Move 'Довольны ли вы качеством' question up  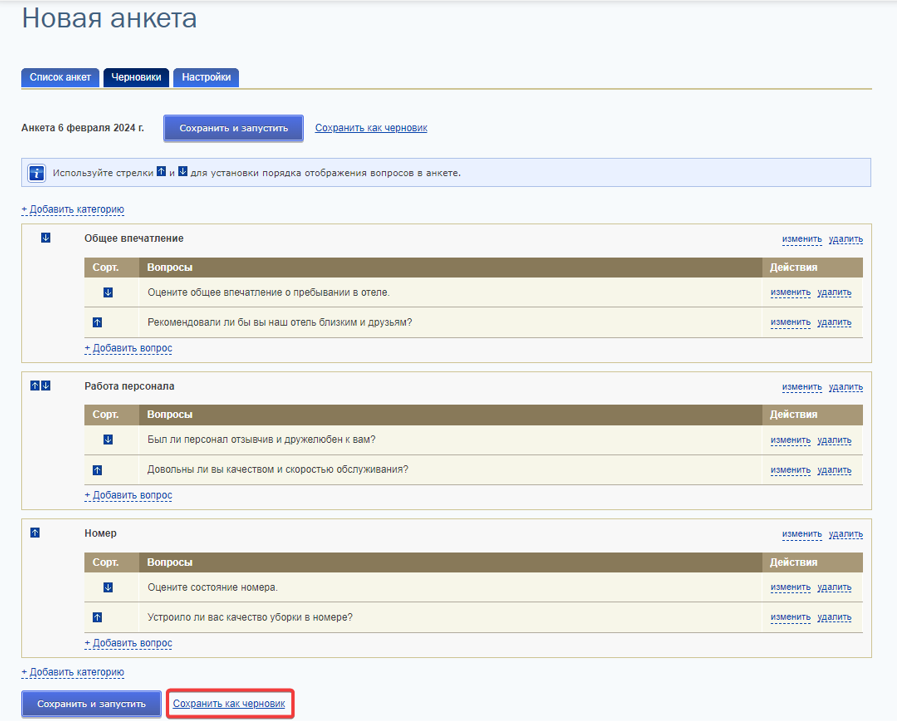pos(97,470)
